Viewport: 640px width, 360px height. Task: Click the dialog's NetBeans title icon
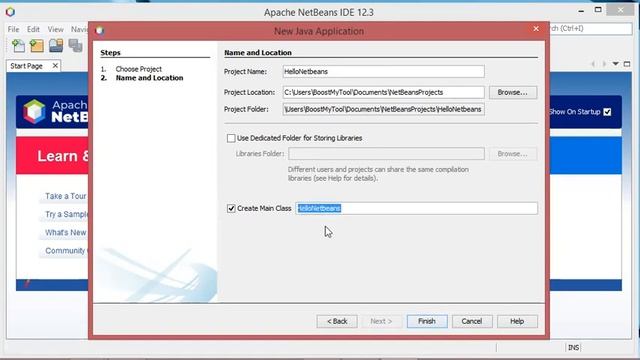(x=100, y=31)
